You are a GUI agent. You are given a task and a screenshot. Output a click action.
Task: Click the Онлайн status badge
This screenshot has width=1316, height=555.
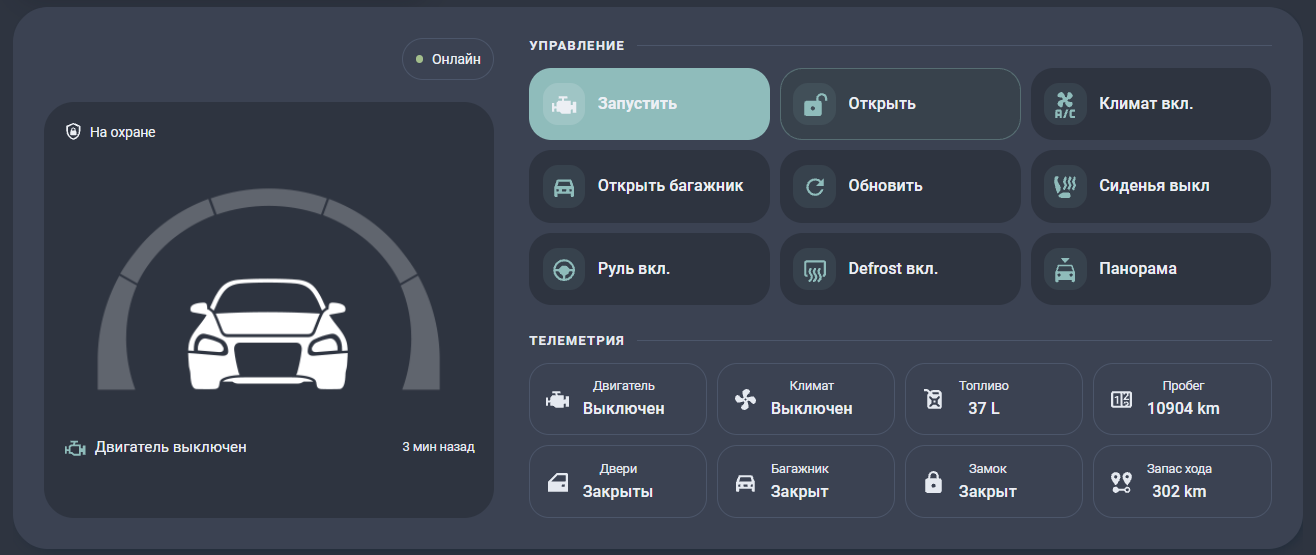[448, 59]
